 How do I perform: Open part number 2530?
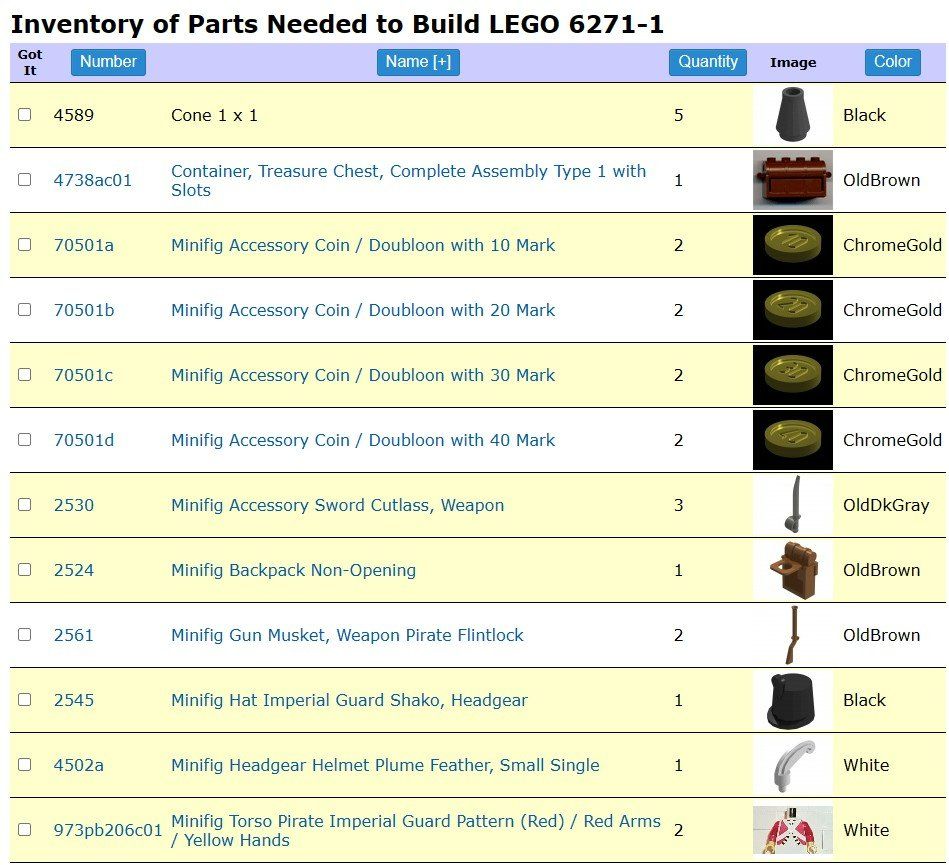coord(74,505)
